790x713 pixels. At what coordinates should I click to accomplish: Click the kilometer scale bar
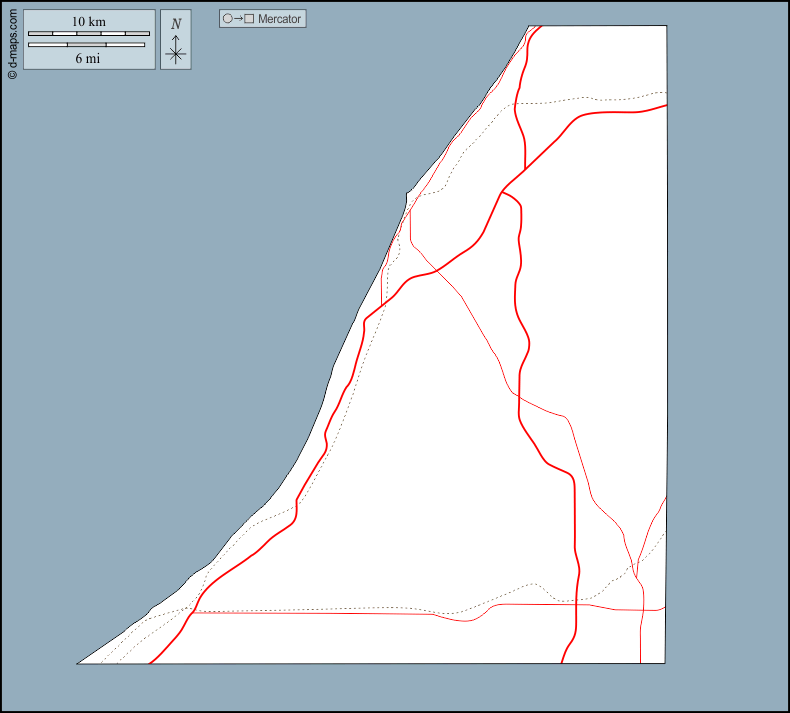coord(89,34)
